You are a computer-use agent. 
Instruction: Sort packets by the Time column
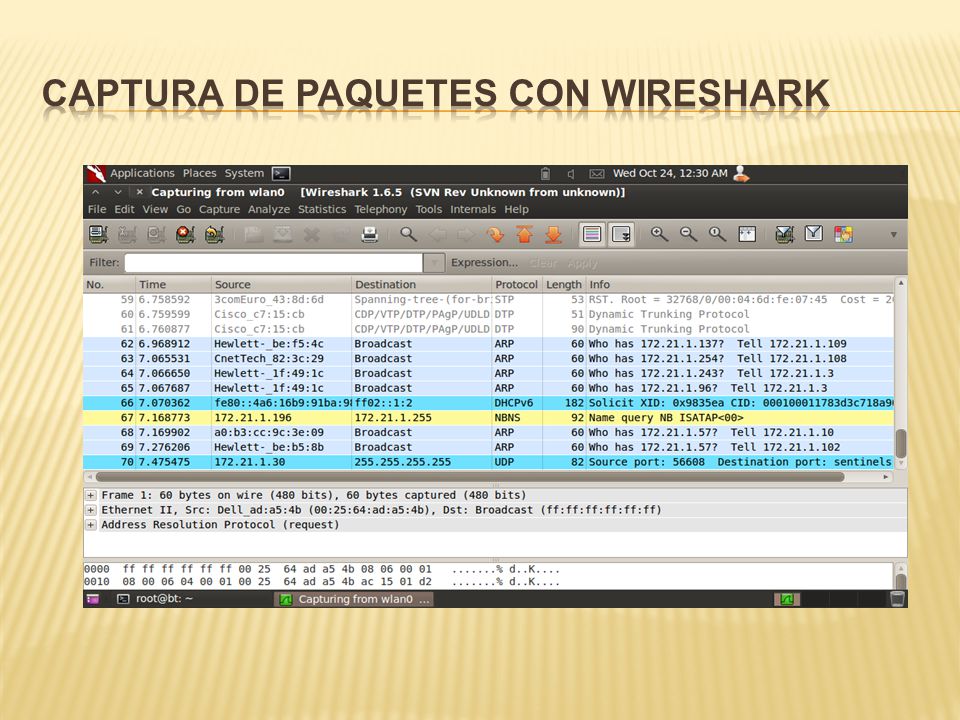[x=173, y=285]
